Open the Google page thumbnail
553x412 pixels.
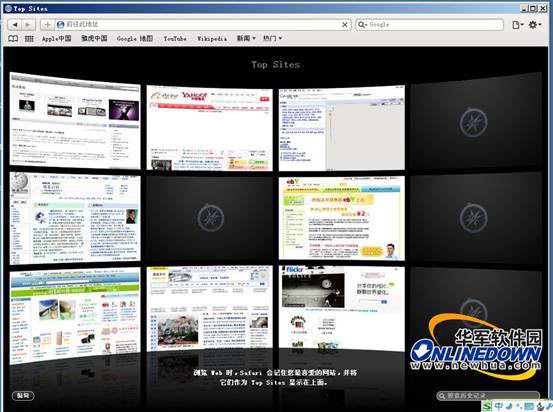coord(342,128)
